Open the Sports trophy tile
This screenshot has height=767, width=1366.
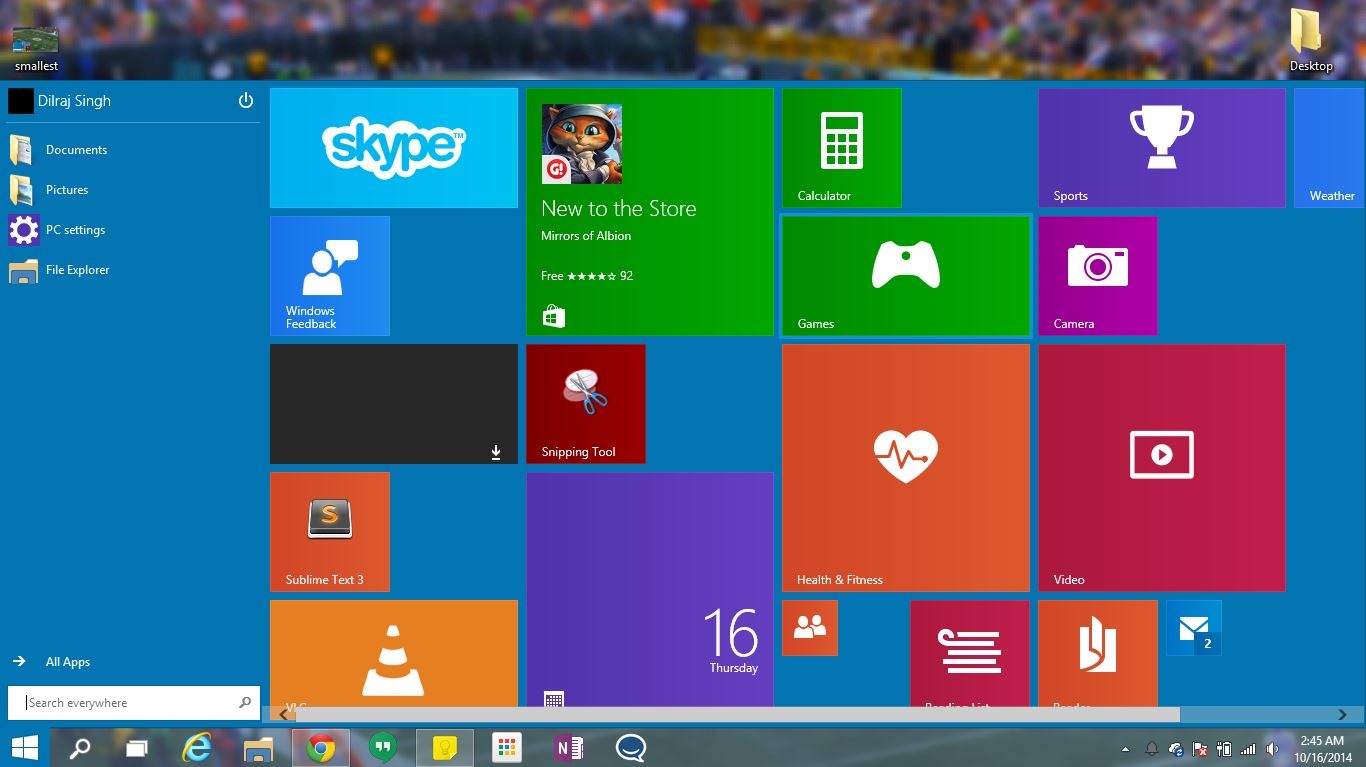click(x=1161, y=148)
